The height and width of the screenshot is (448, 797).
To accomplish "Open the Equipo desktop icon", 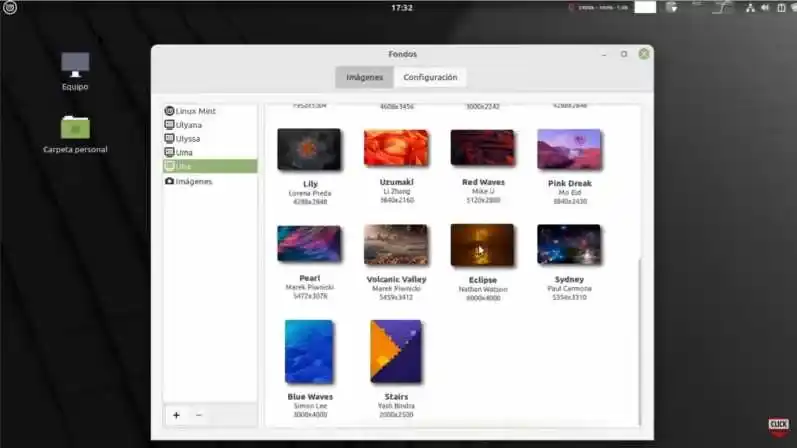I will point(75,72).
